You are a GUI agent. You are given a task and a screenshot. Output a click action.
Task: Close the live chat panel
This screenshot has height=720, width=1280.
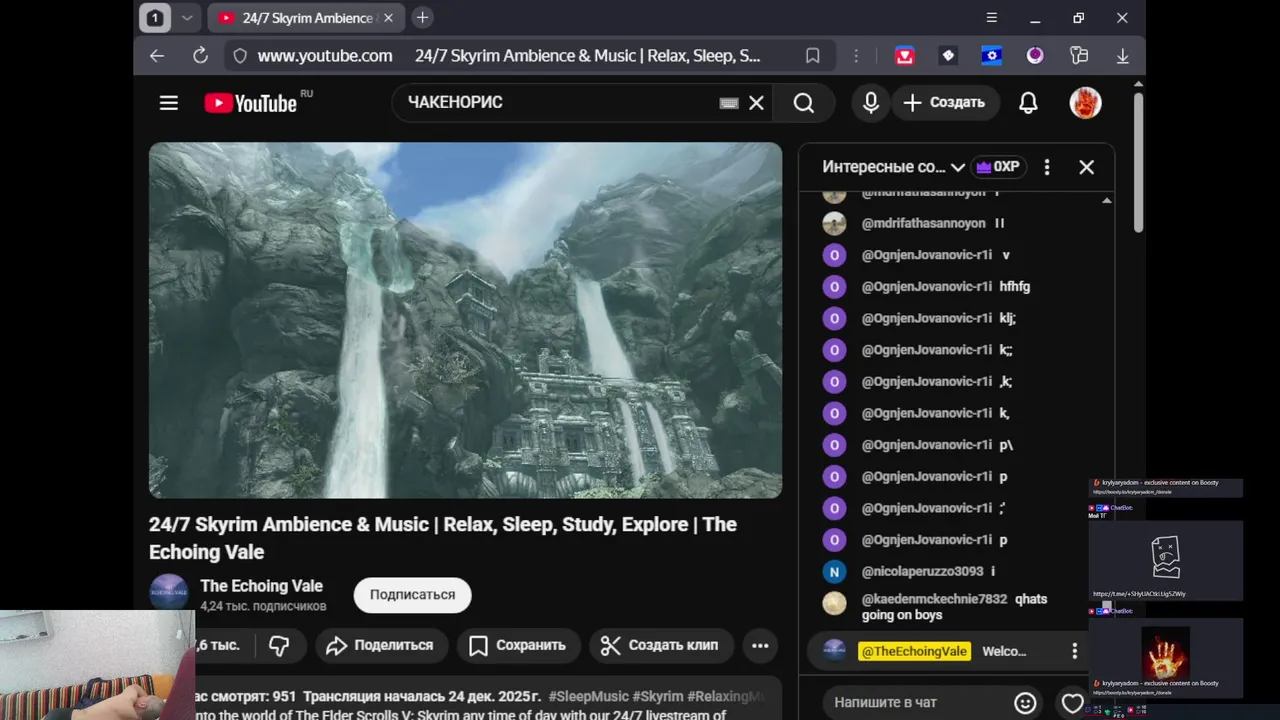tap(1087, 167)
